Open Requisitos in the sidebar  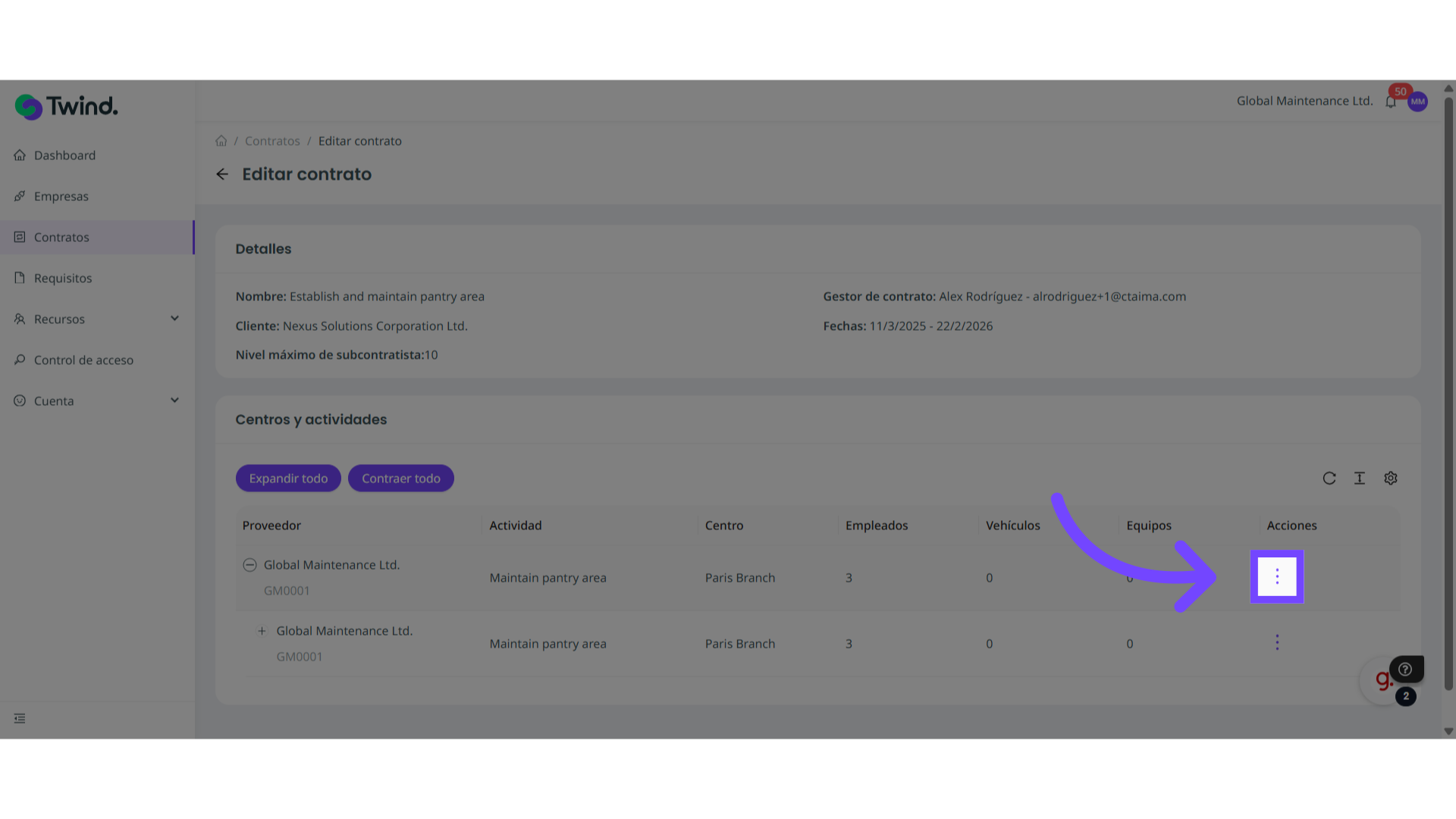[63, 278]
